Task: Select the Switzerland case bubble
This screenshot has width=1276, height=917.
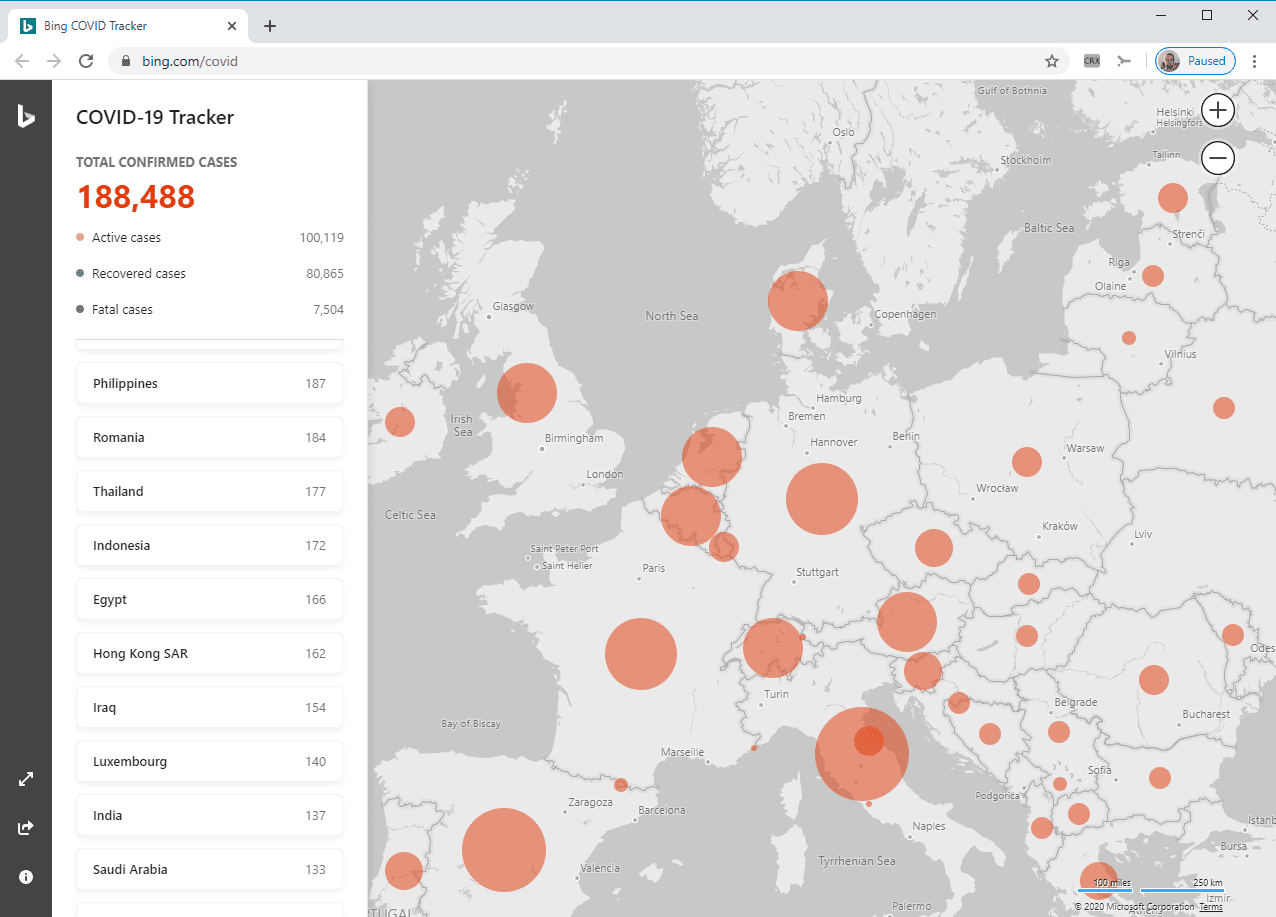Action: 773,648
